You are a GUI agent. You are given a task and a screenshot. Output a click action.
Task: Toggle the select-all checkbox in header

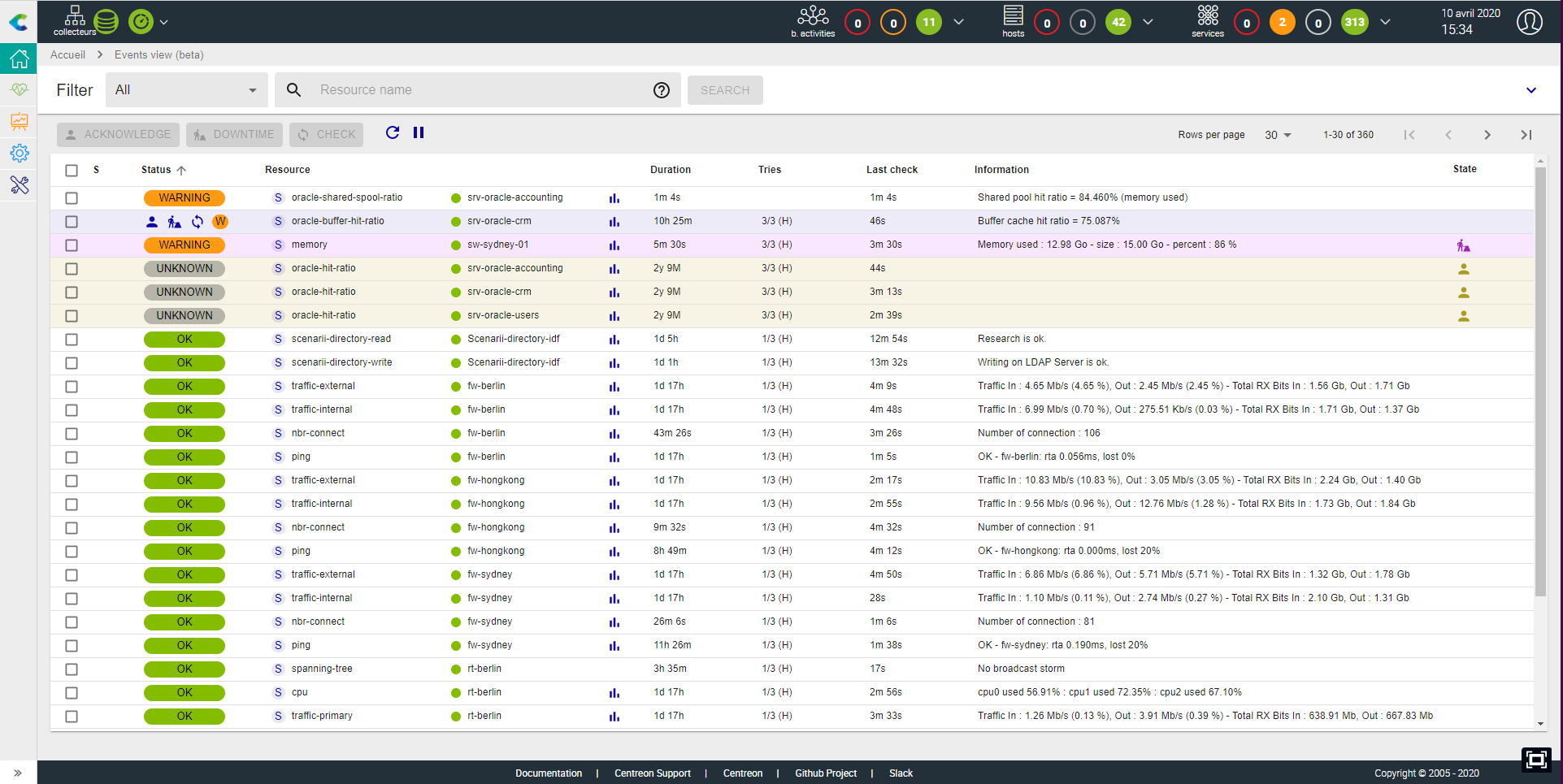pyautogui.click(x=72, y=171)
